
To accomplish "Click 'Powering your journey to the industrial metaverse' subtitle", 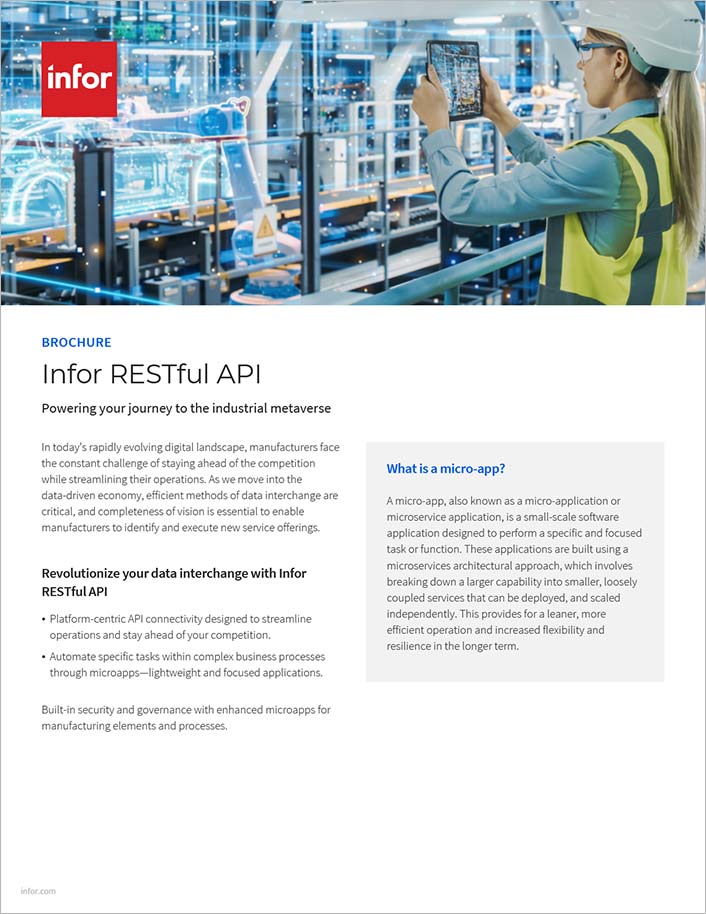I will click(x=186, y=409).
